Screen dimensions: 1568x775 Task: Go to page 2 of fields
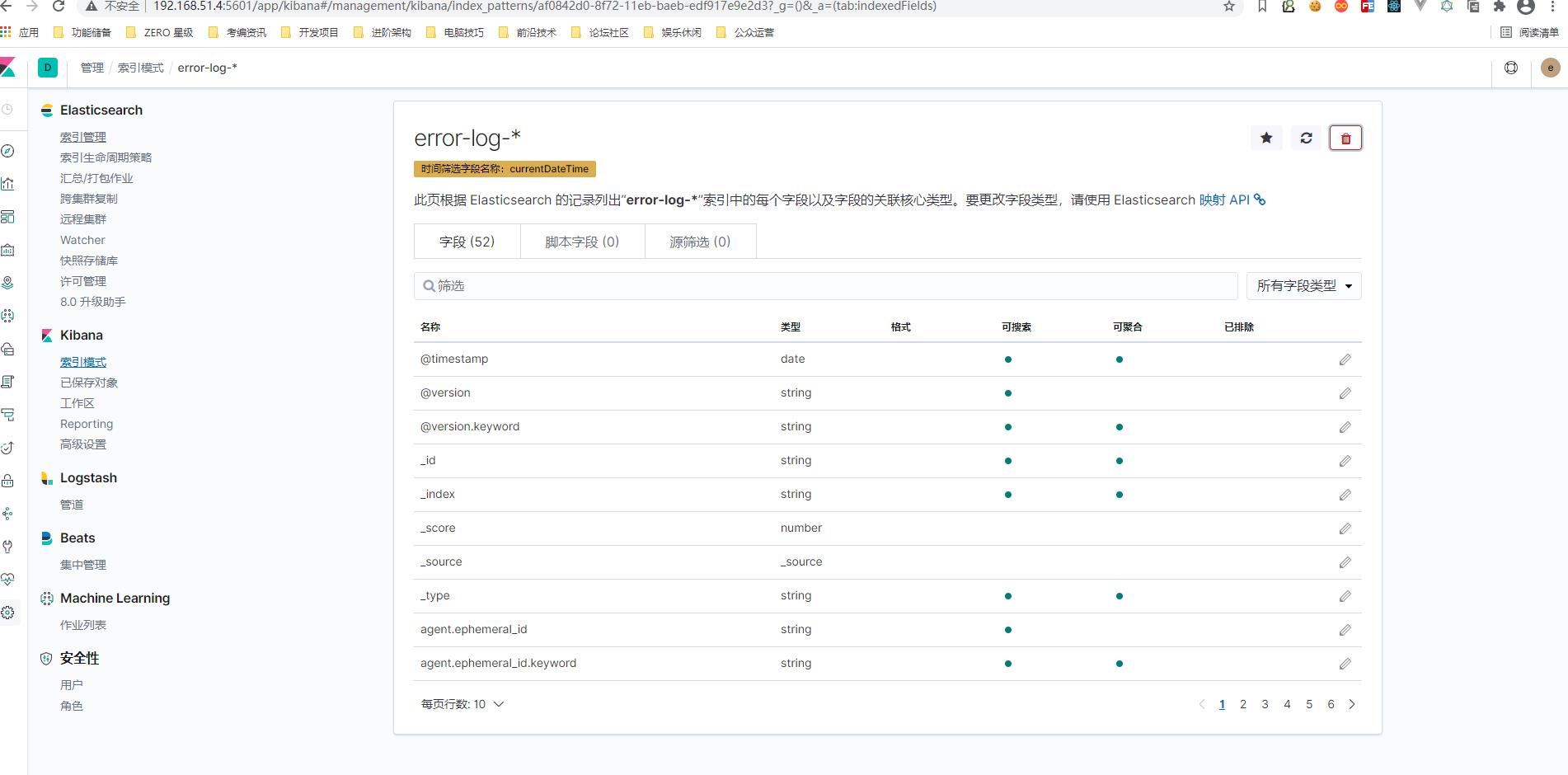pyautogui.click(x=1243, y=704)
